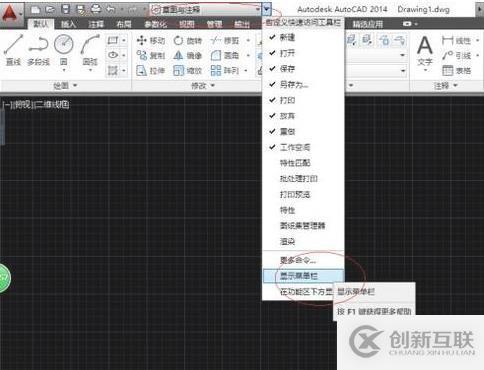Uncheck 保存 in the quick access menu
The image size is (484, 370).
[x=303, y=69]
